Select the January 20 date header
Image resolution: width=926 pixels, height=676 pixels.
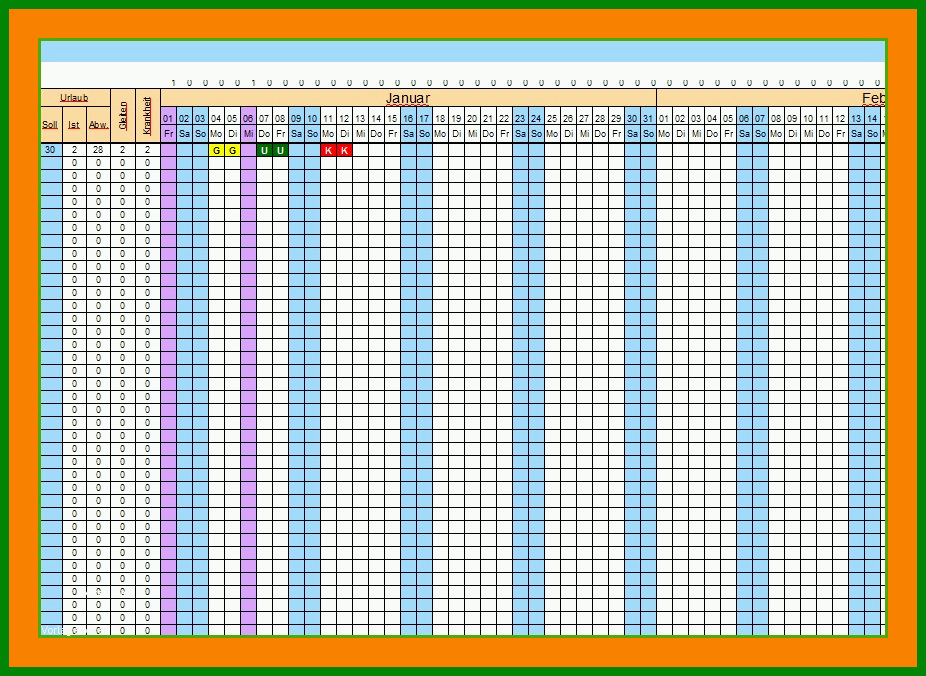[x=472, y=118]
